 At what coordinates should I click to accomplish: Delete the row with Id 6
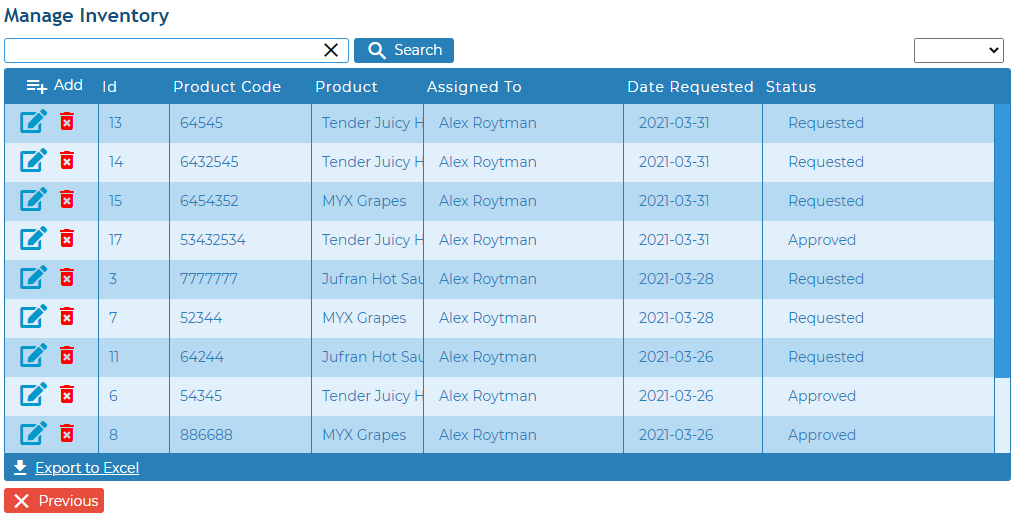point(67,394)
